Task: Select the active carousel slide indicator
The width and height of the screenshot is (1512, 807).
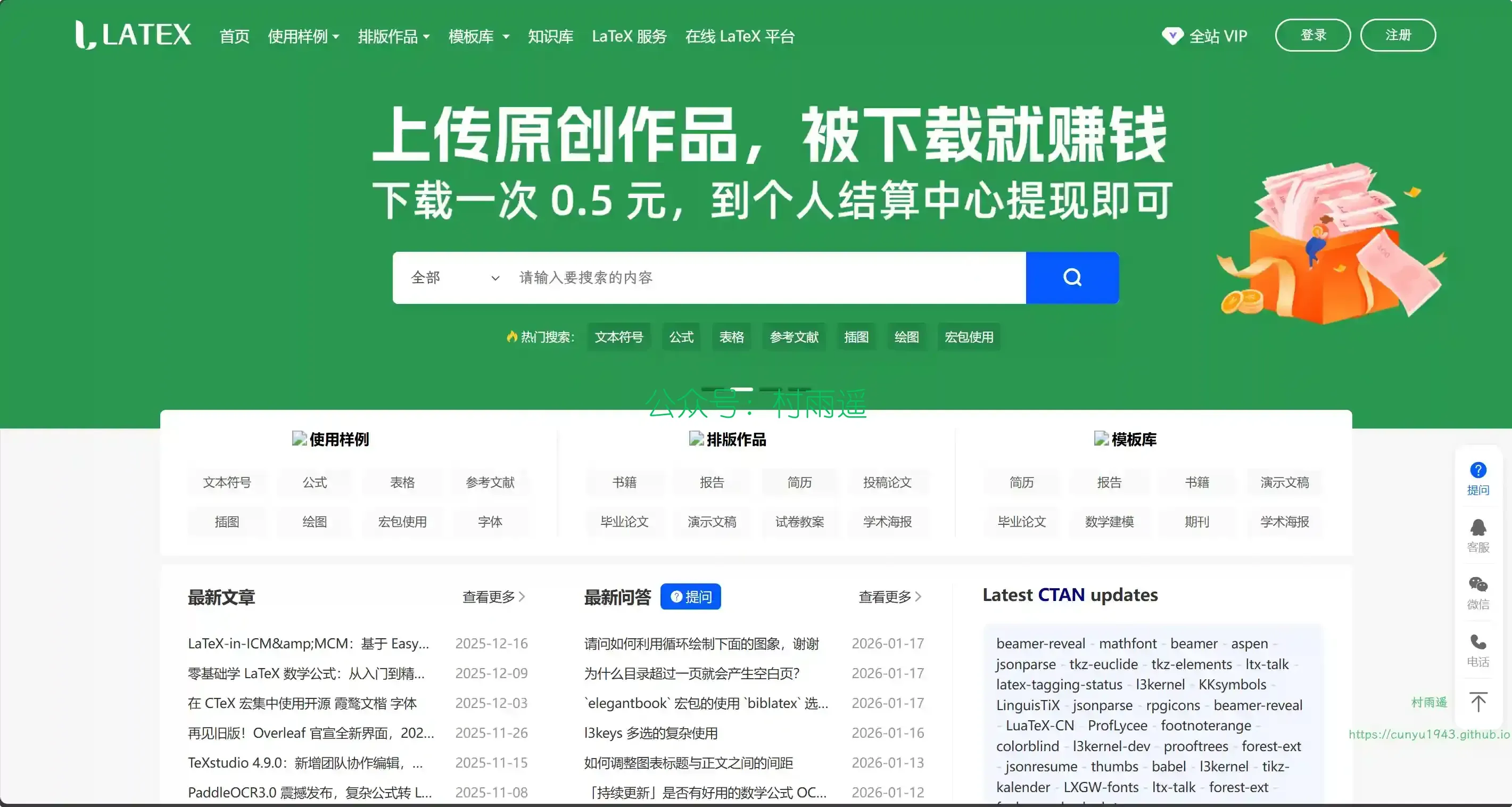Action: [x=741, y=389]
